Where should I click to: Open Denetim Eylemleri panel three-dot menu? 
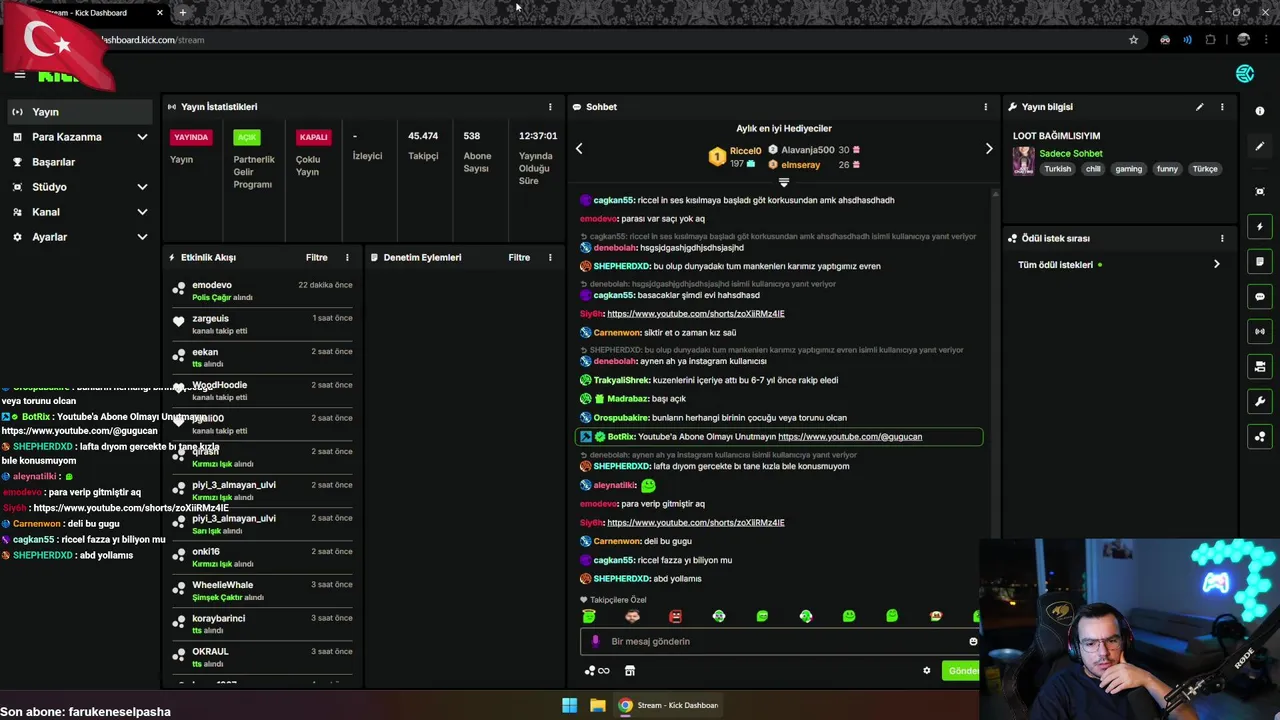(549, 257)
